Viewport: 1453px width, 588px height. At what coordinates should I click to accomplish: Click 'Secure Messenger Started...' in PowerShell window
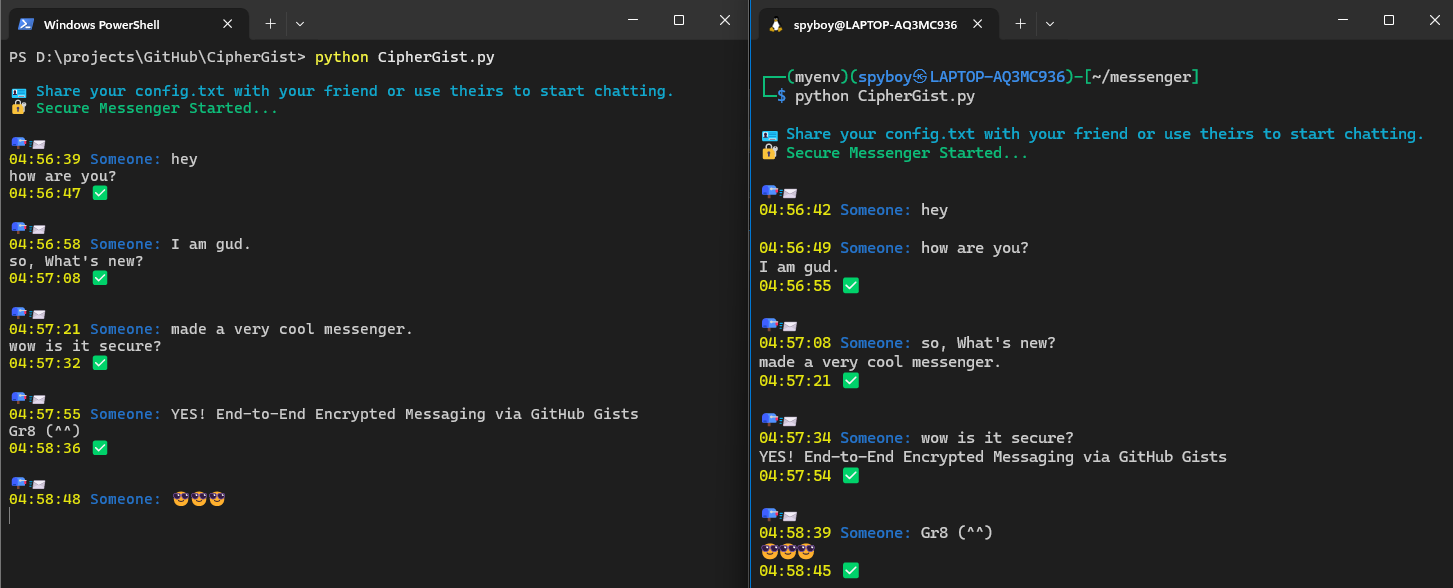(x=157, y=108)
